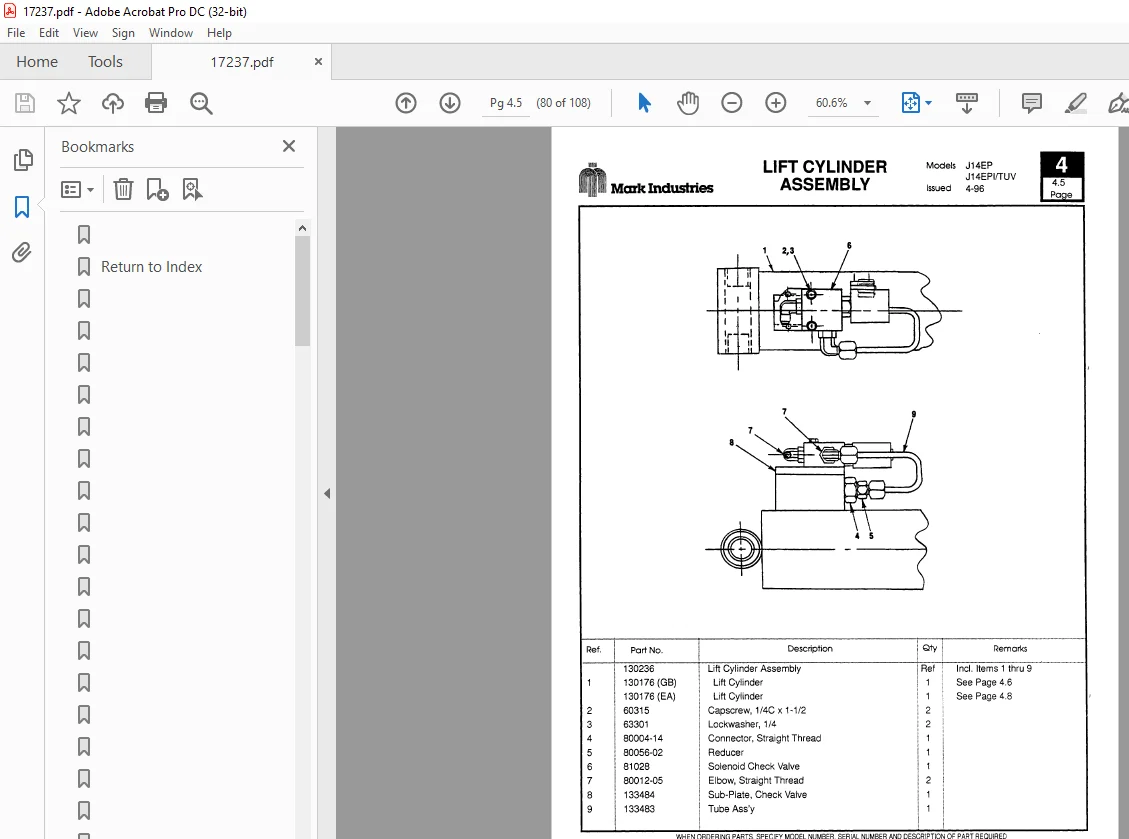Open the Page Thumbnails panel
1129x839 pixels.
click(x=23, y=160)
